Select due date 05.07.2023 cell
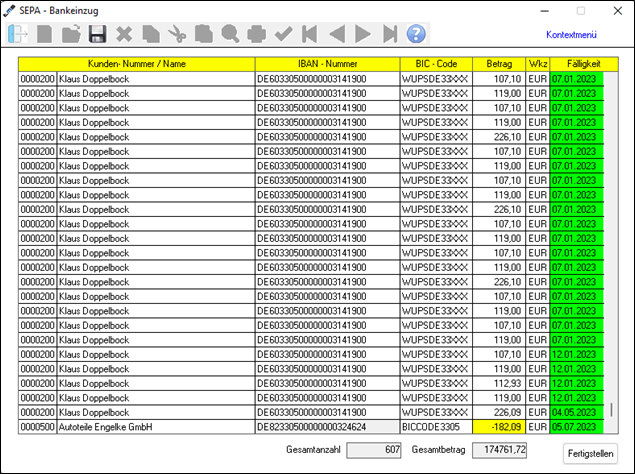This screenshot has width=635, height=474. coord(577,427)
